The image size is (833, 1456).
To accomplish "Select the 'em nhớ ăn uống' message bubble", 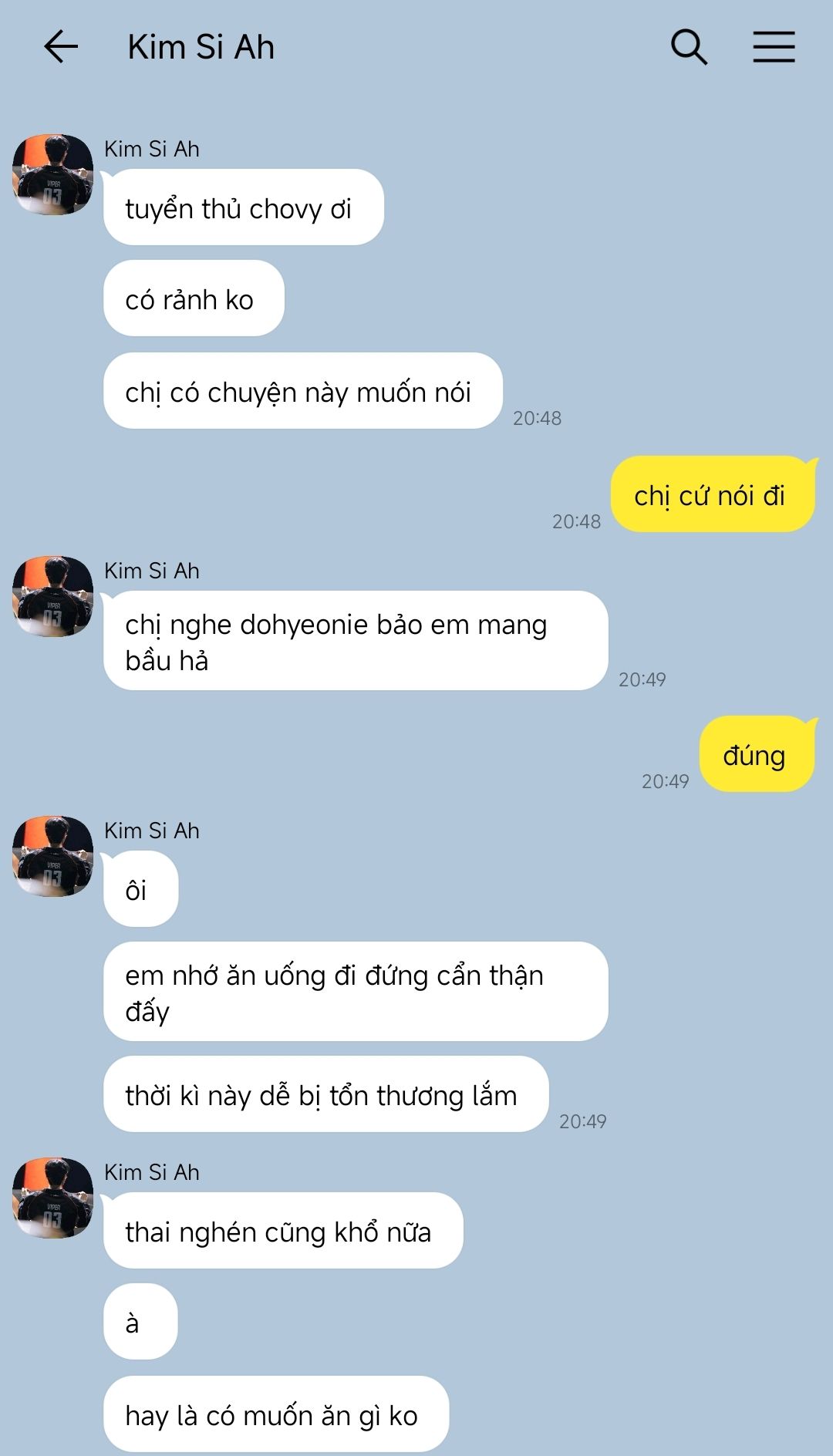I will point(356,992).
